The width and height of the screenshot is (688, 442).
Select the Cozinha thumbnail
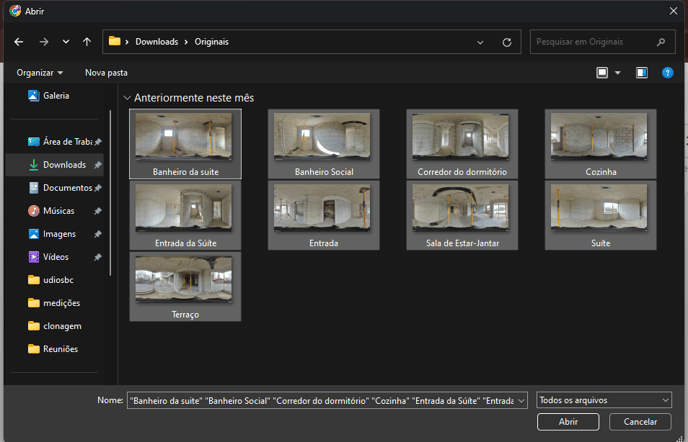coord(601,144)
